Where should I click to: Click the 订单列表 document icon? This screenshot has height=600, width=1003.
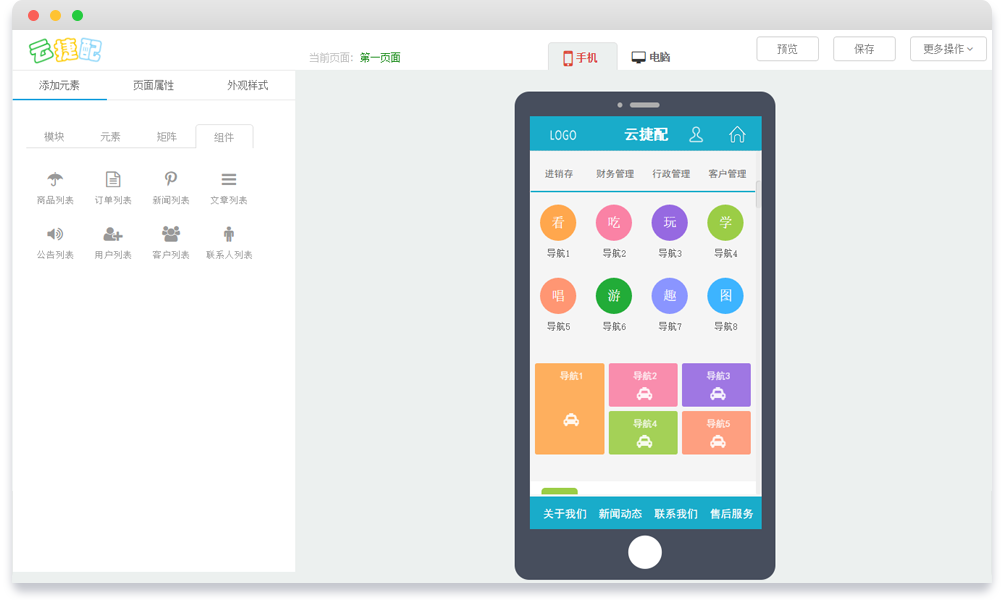113,180
